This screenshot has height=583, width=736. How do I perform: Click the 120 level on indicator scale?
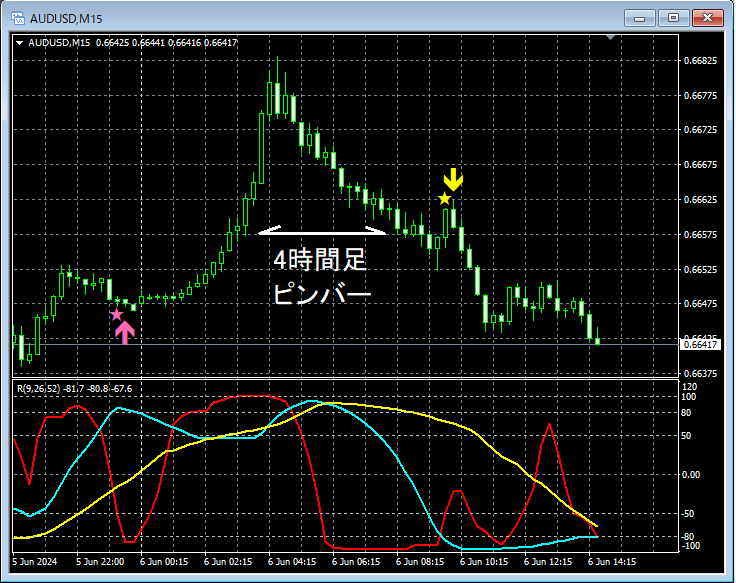(x=690, y=387)
